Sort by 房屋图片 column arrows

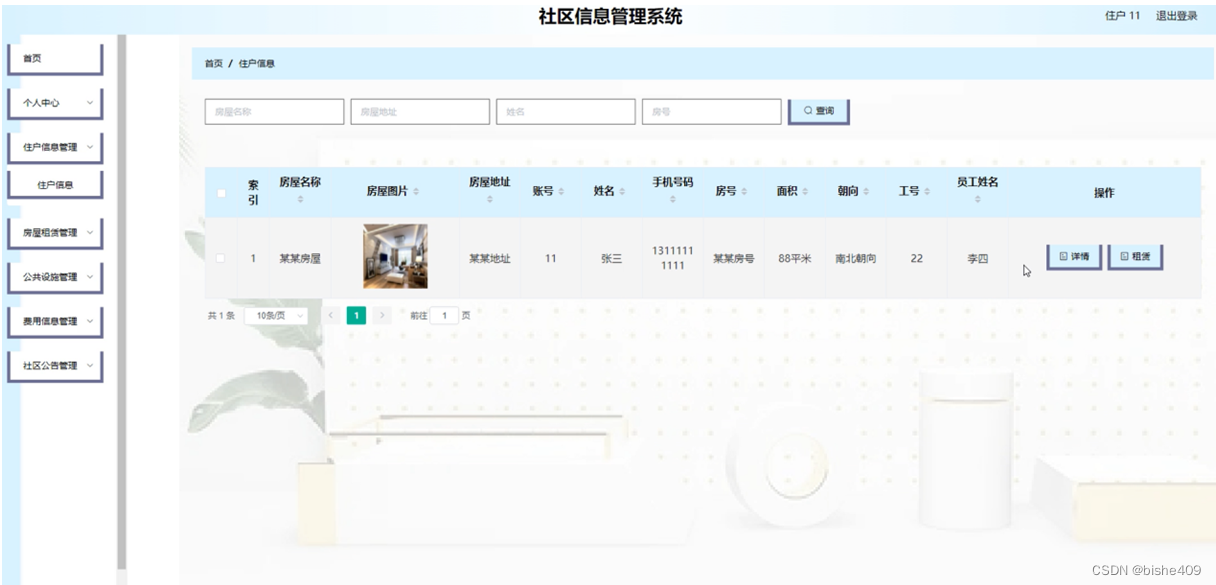click(x=416, y=192)
